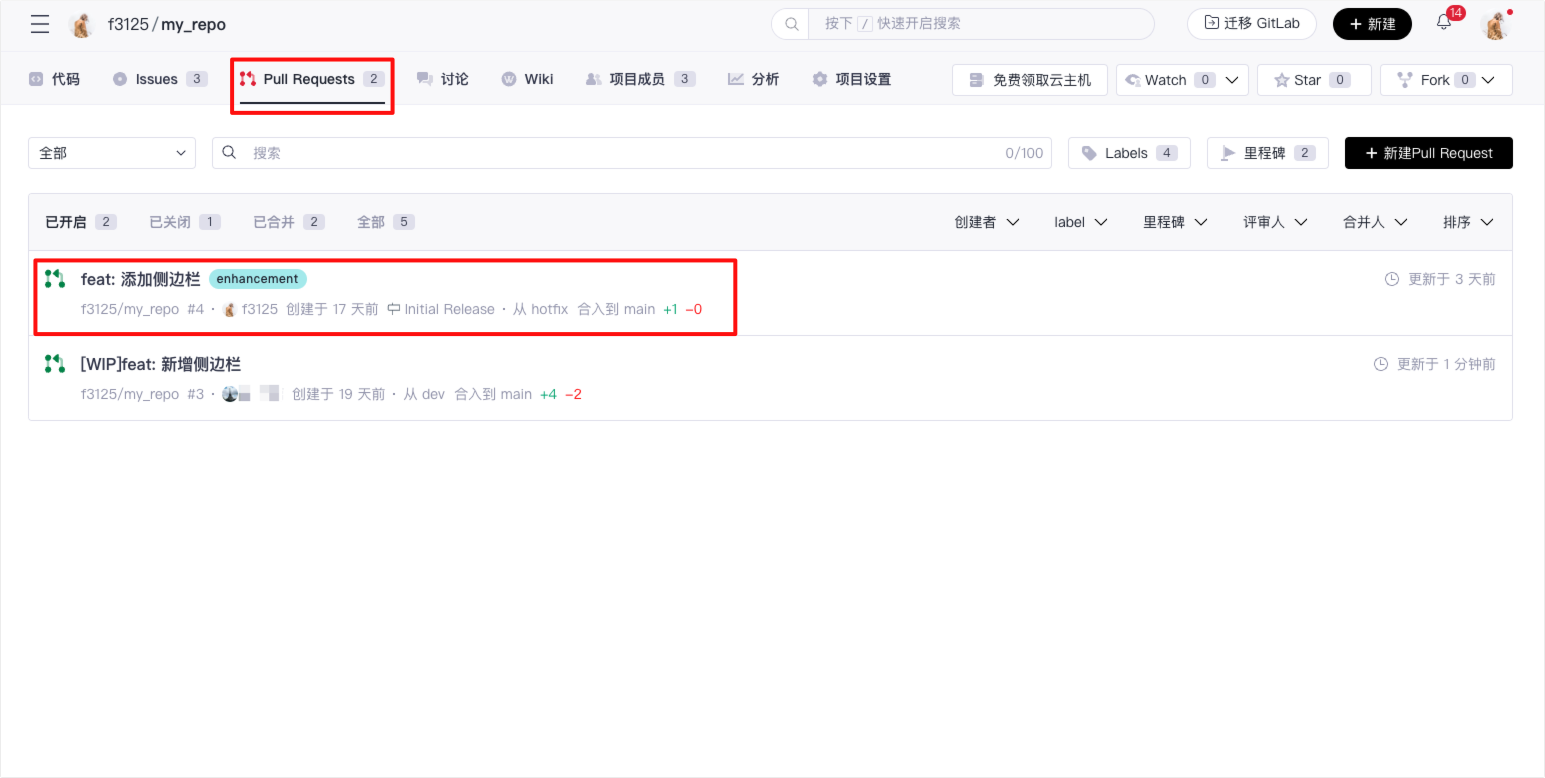The height and width of the screenshot is (778, 1545).
Task: Click the Watch eye icon
Action: [x=1133, y=80]
